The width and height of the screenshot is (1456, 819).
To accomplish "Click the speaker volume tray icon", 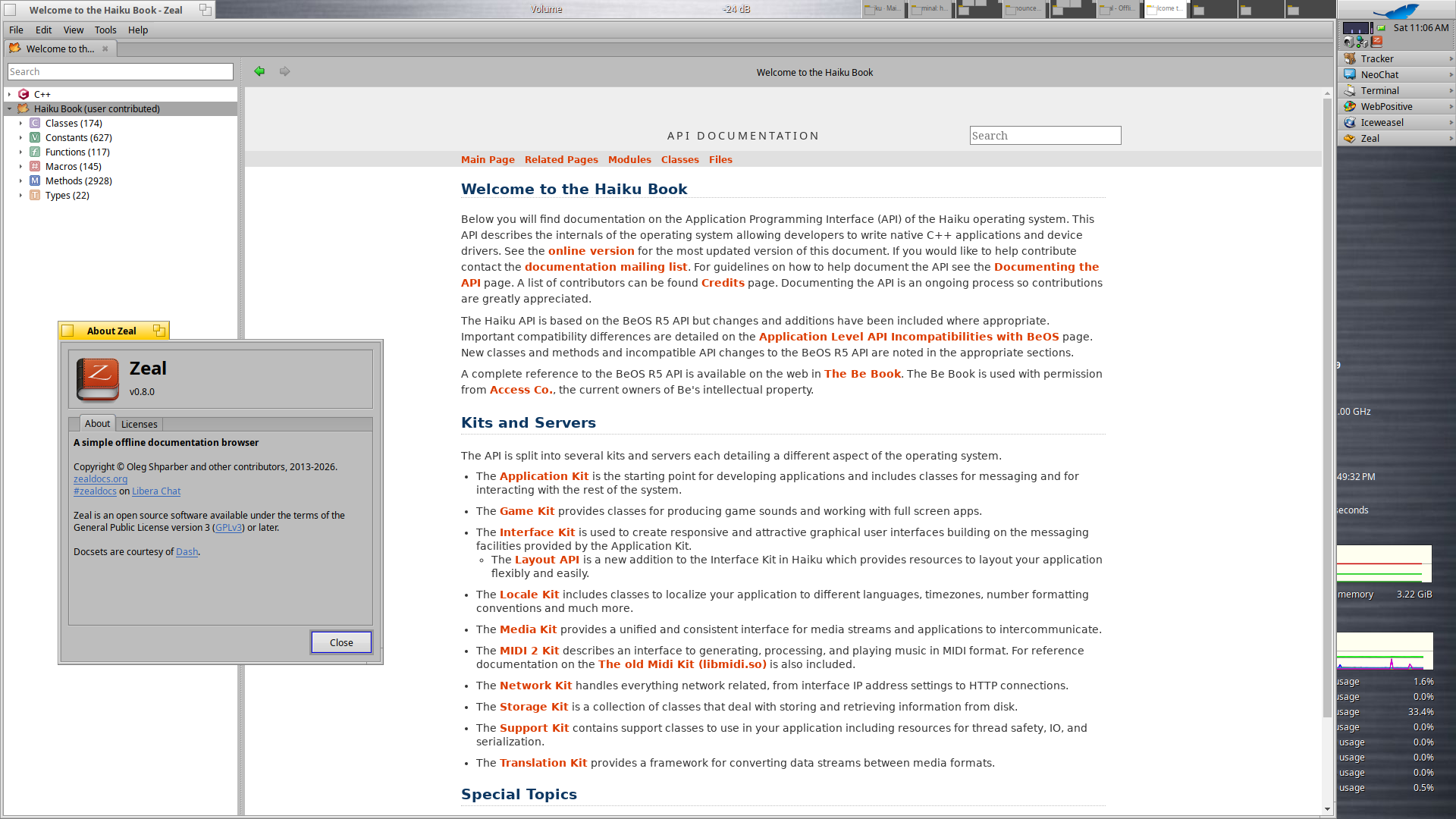I will coord(1348,42).
